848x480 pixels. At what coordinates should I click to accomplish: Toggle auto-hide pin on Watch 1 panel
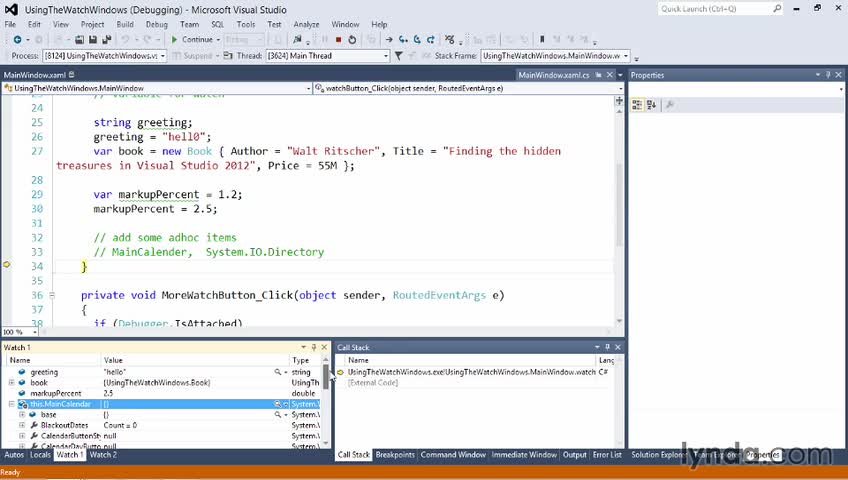click(314, 347)
